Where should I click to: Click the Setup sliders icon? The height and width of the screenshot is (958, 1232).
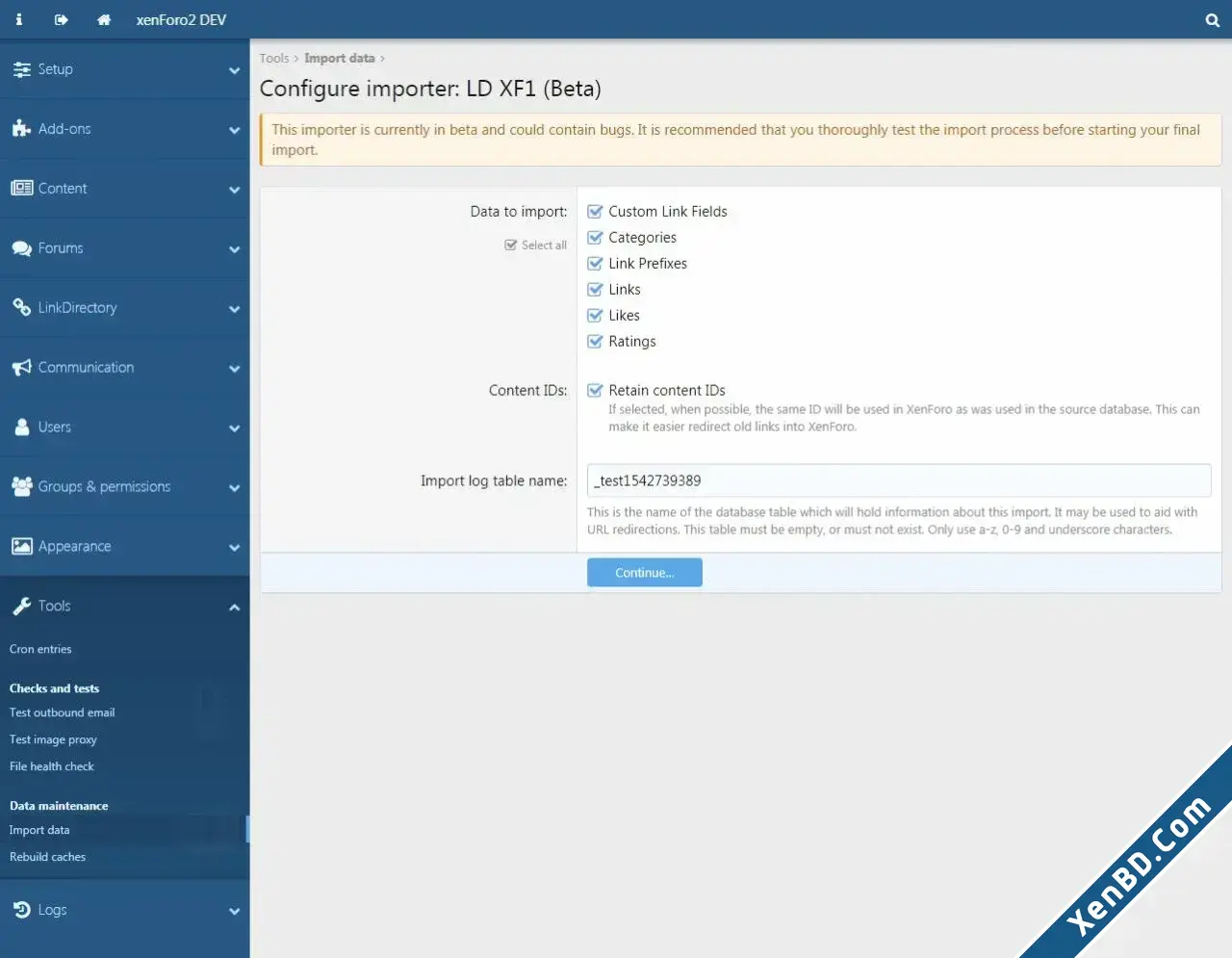pos(21,69)
